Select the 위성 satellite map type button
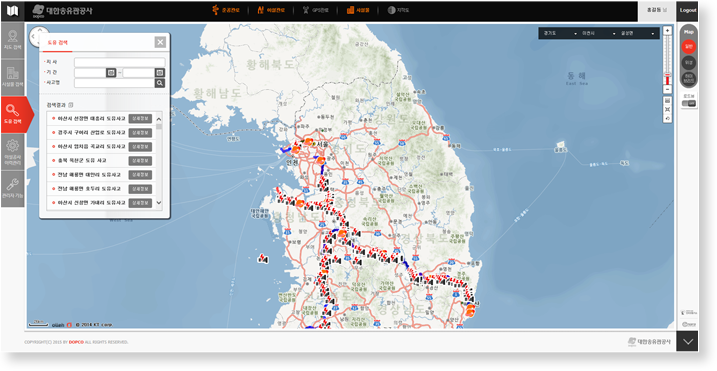Viewport: 717px width, 371px height. [689, 62]
